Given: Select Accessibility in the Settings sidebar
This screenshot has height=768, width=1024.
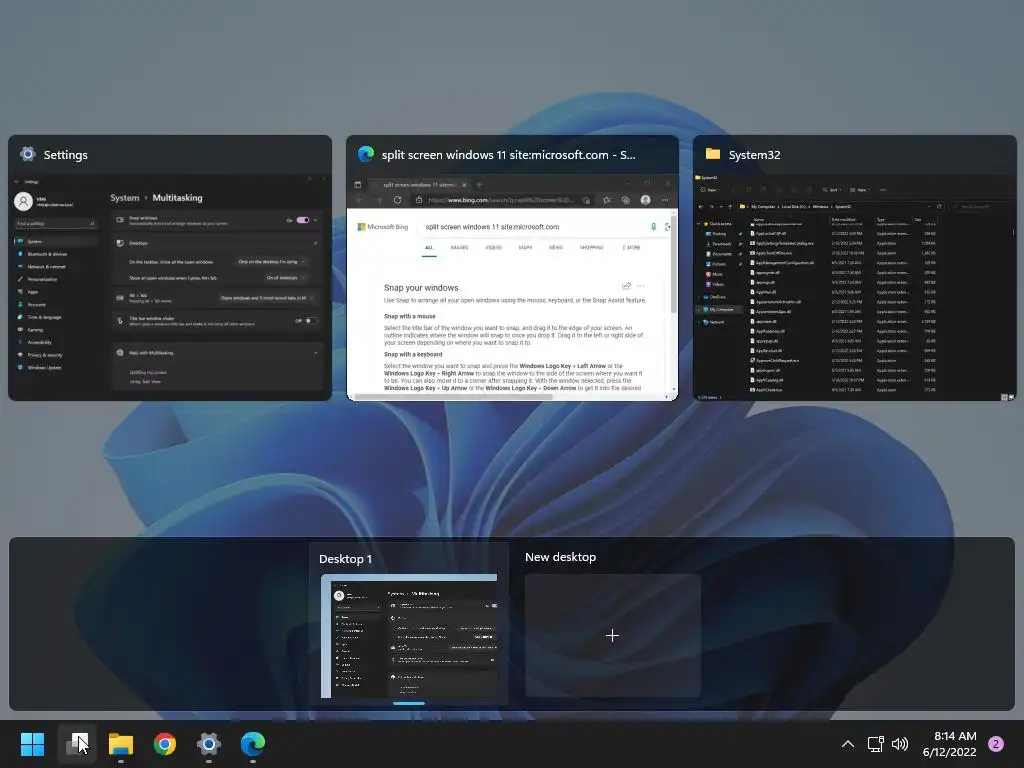Looking at the screenshot, I should click(56, 342).
